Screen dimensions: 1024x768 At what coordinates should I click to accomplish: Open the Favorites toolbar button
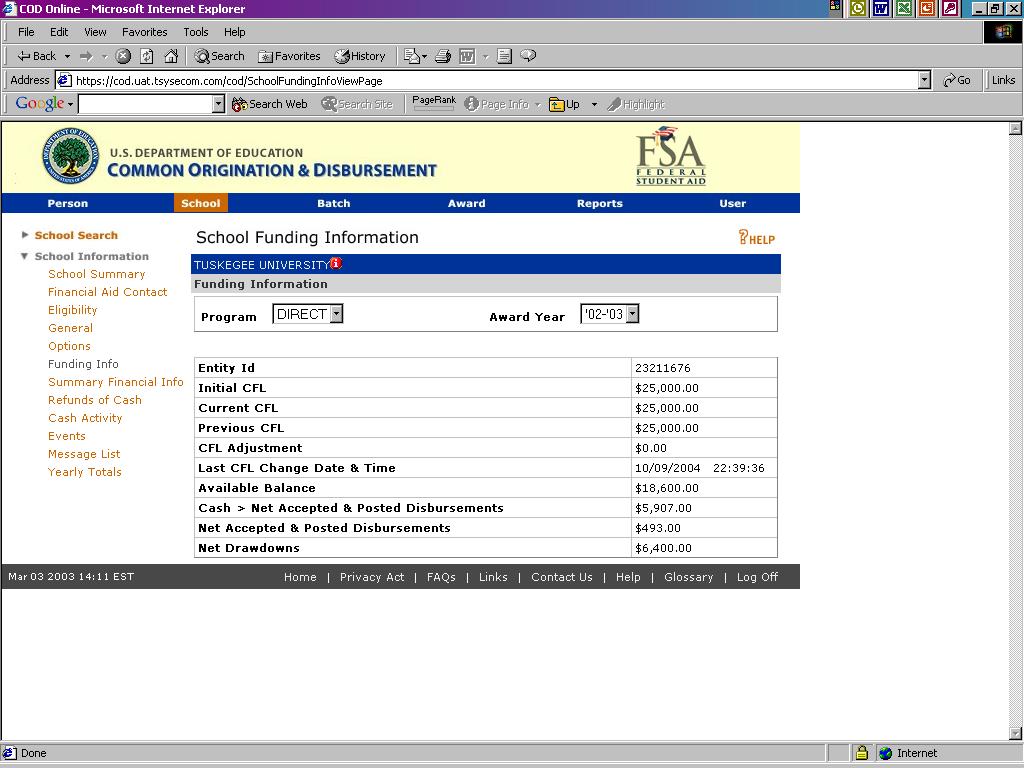pos(289,56)
